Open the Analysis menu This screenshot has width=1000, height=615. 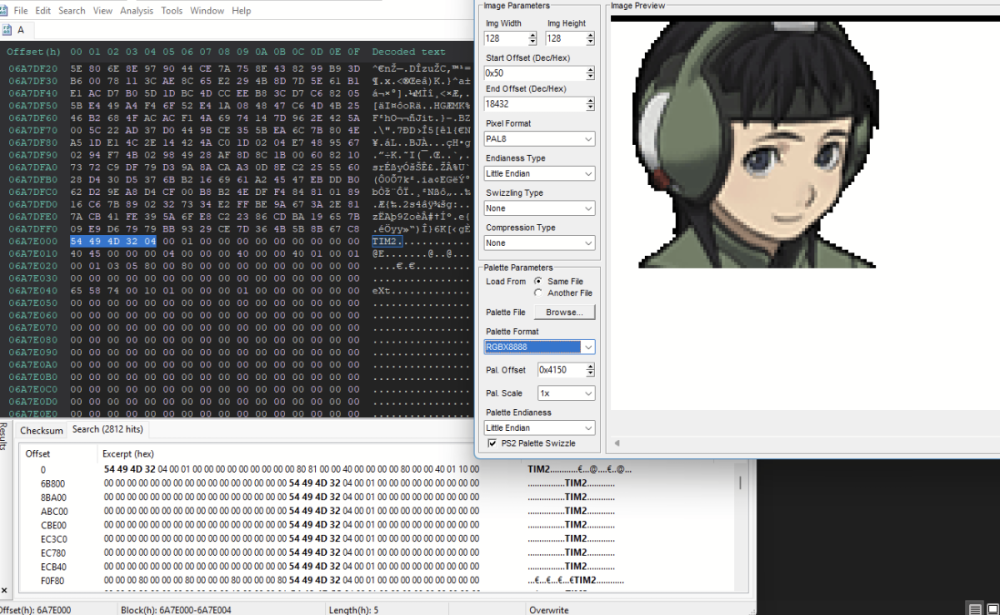(x=136, y=10)
